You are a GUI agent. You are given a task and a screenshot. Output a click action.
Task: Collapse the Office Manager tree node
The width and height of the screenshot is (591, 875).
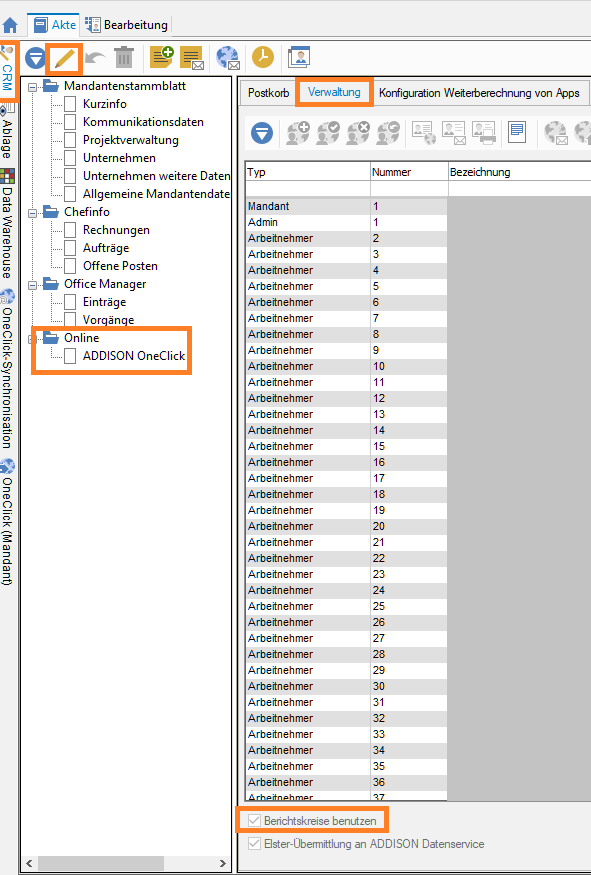(32, 285)
